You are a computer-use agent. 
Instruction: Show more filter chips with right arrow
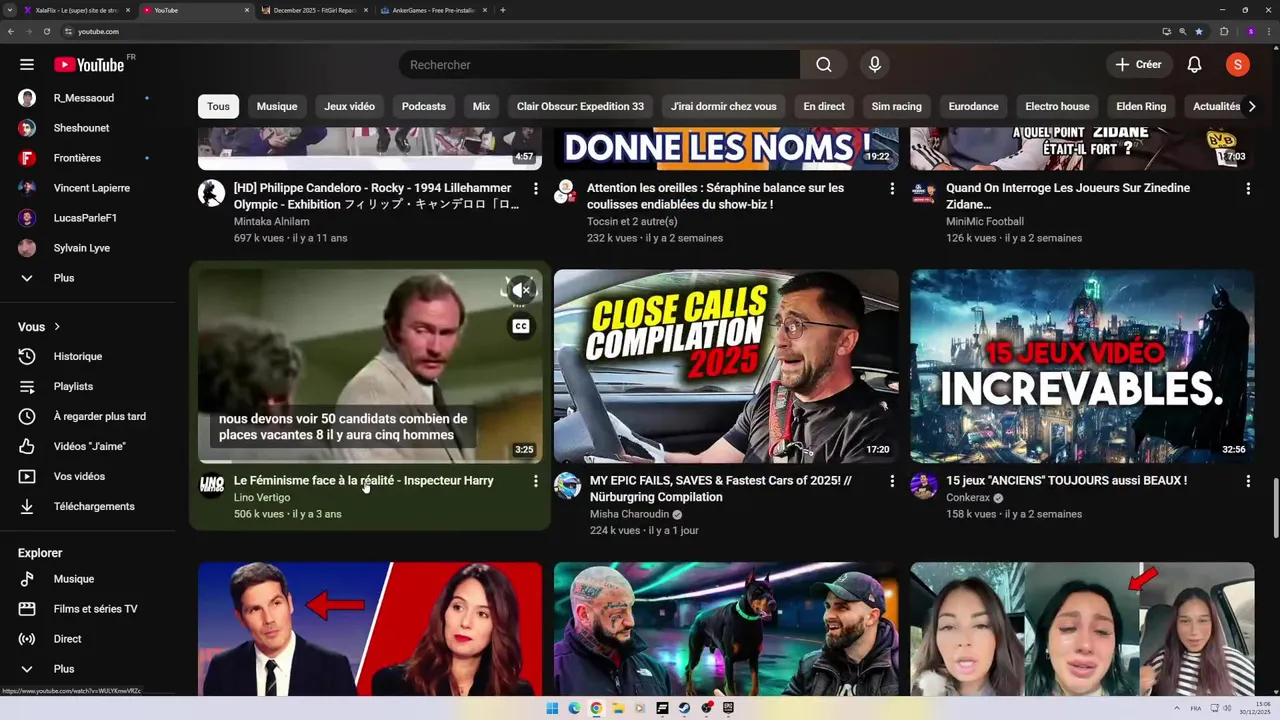(x=1251, y=106)
